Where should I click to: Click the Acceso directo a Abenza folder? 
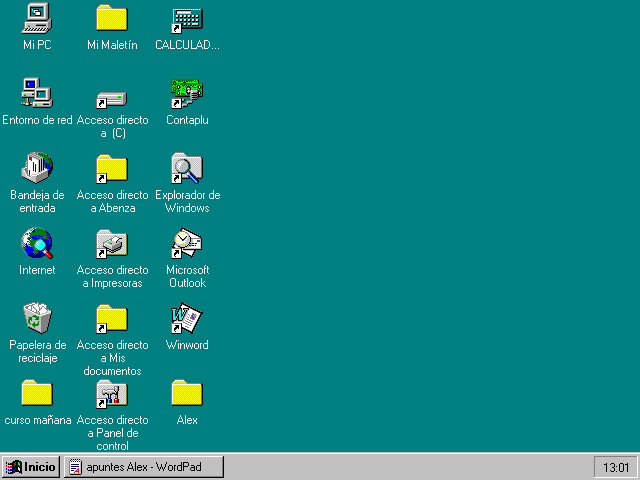tap(112, 169)
